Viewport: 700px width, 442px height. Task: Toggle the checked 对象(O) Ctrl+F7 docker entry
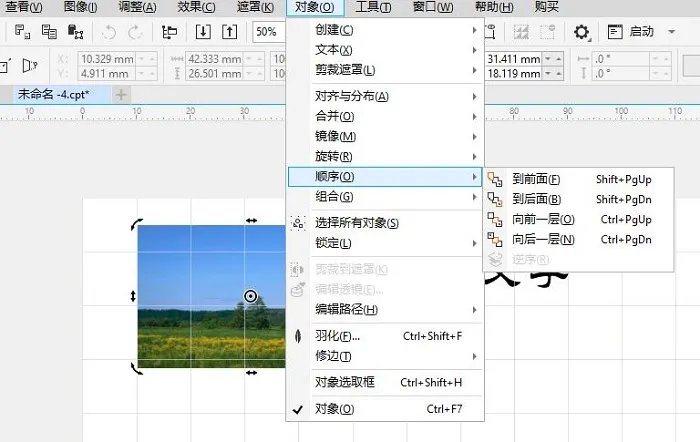(385, 409)
